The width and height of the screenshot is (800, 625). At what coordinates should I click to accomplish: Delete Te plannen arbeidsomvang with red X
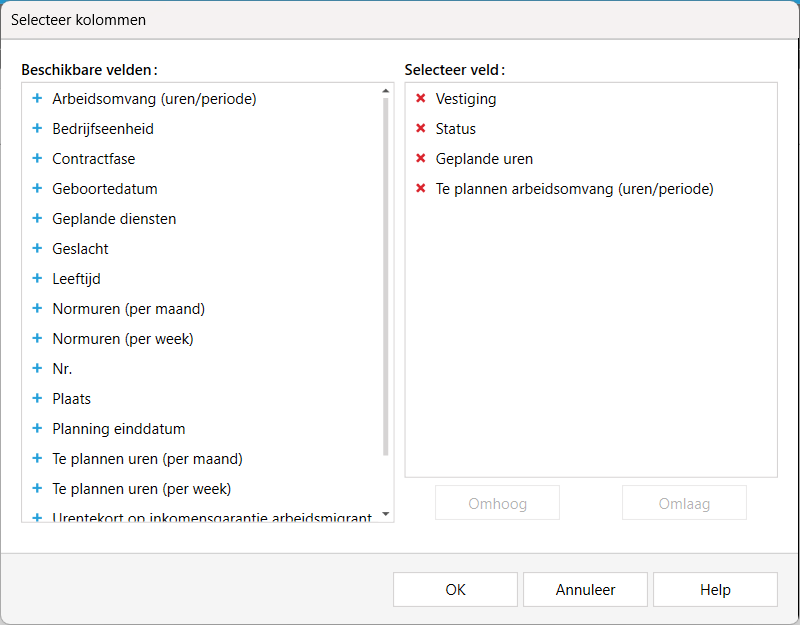(x=421, y=189)
